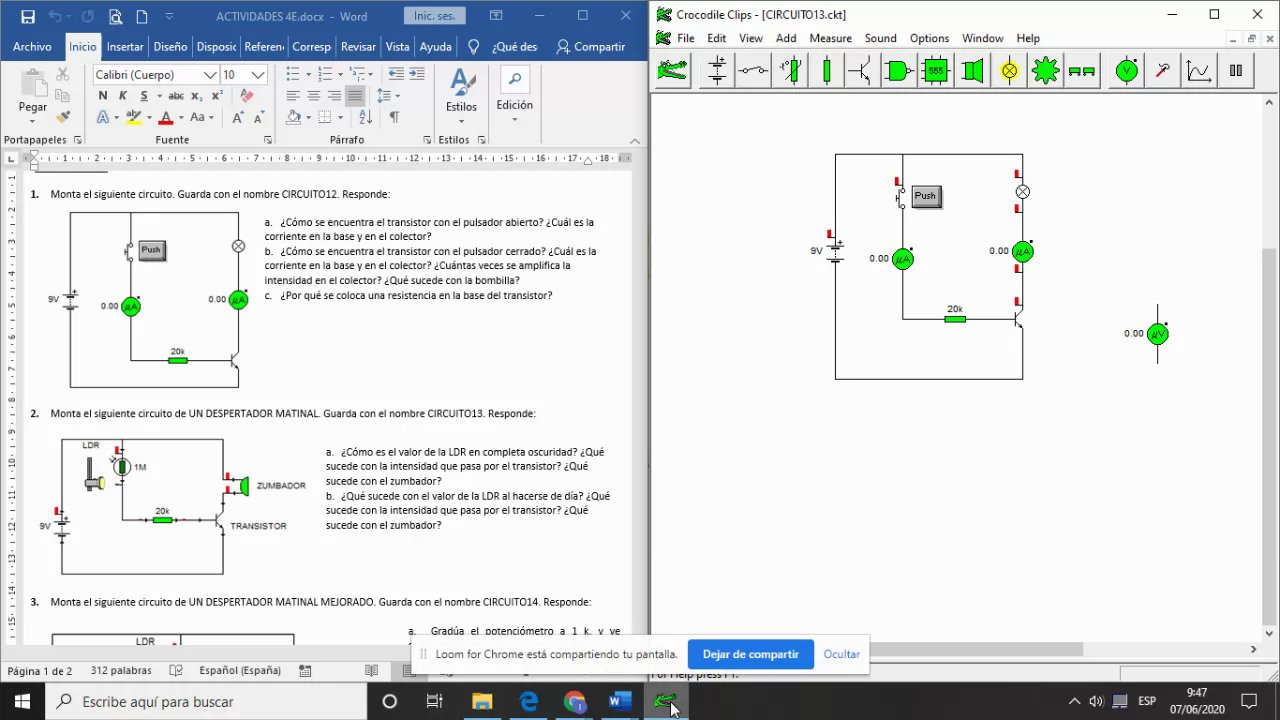Expand the Pegar paste options arrow
This screenshot has height=720, width=1280.
click(x=33, y=120)
